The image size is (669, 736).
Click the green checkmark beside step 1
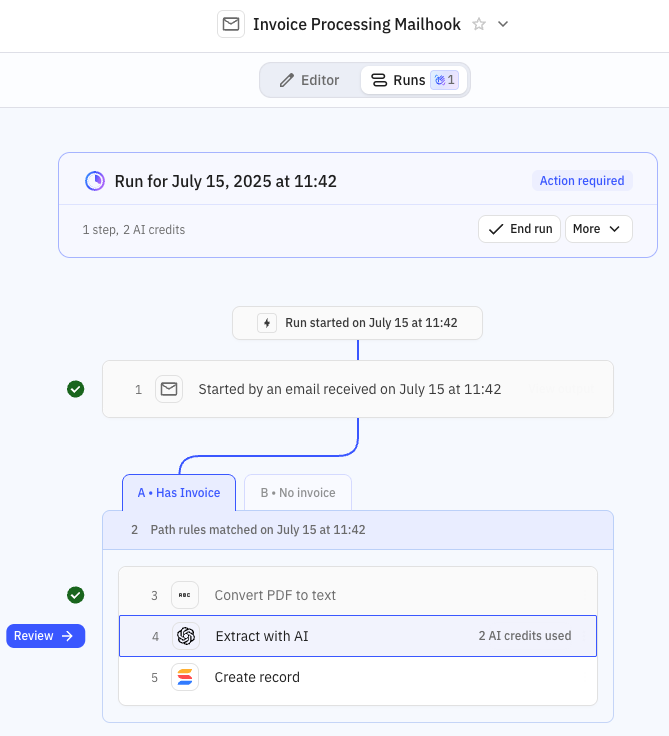pos(75,389)
